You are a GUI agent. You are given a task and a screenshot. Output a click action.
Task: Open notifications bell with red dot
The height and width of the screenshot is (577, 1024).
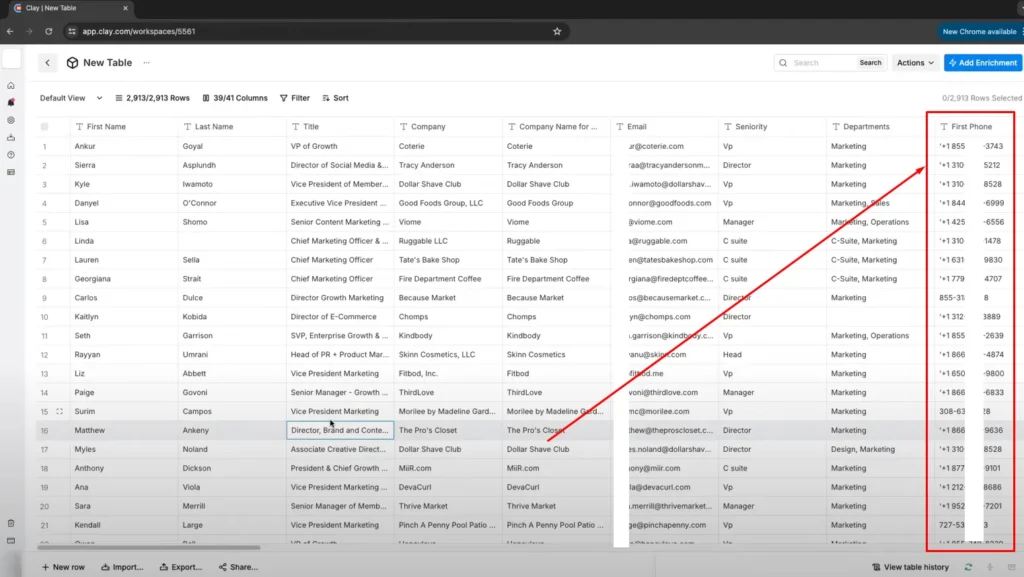(11, 102)
